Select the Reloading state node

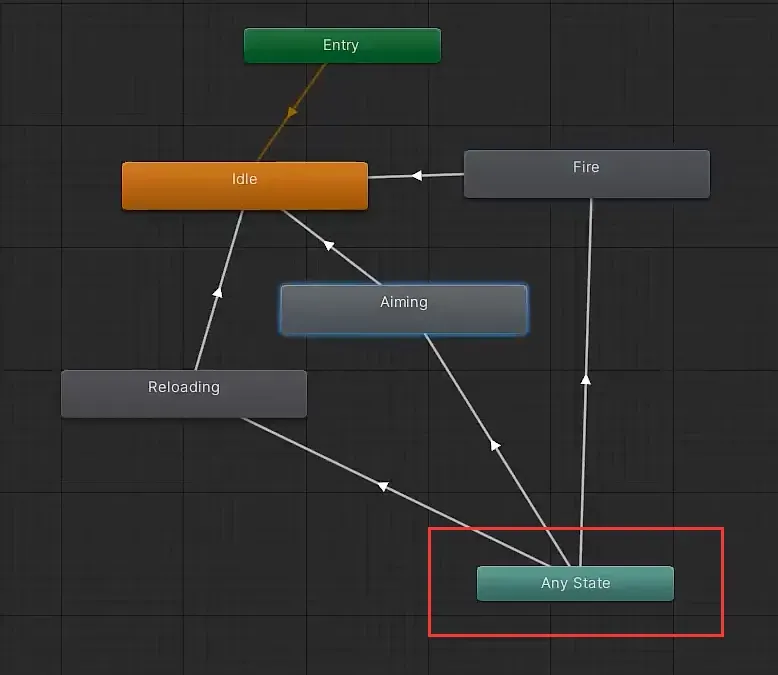tap(183, 393)
